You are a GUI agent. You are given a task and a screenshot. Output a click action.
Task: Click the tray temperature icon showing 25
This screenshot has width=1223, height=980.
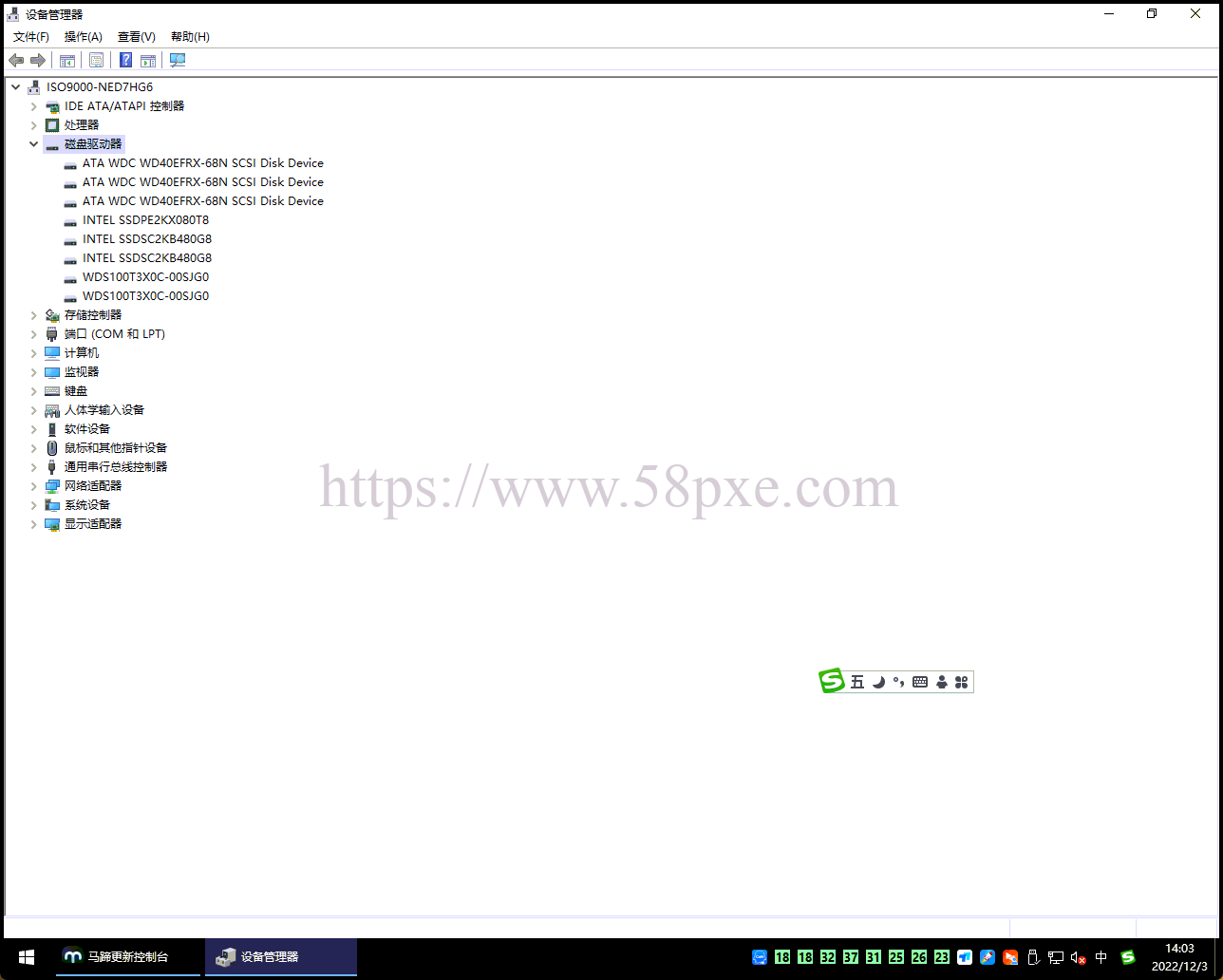coord(896,957)
